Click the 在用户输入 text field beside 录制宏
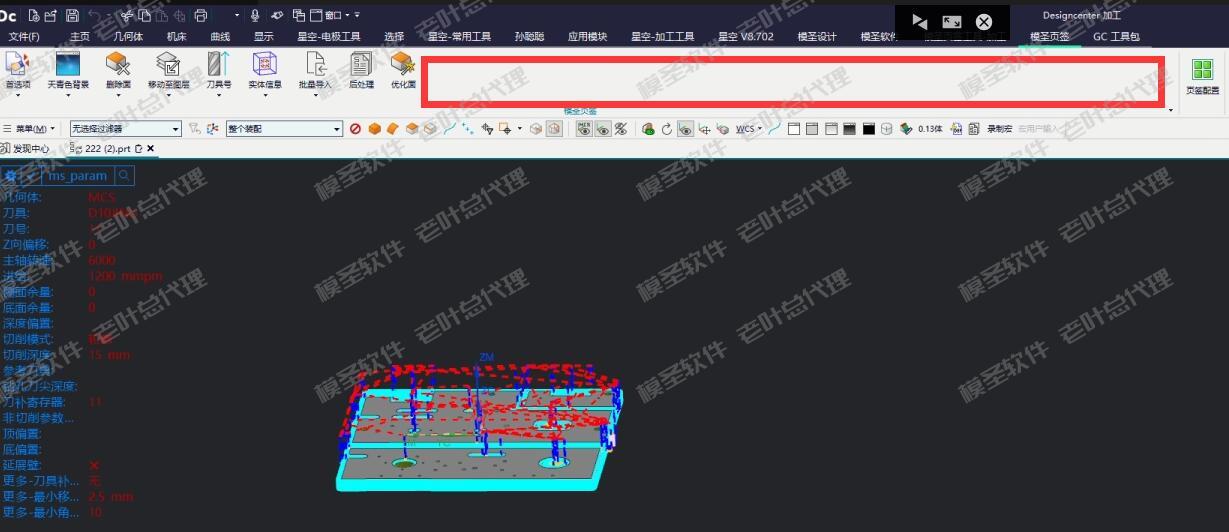The width and height of the screenshot is (1229, 532). (x=1040, y=129)
